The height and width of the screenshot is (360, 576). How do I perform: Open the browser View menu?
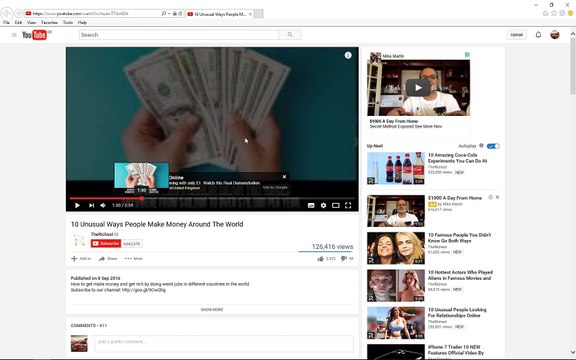(x=32, y=22)
